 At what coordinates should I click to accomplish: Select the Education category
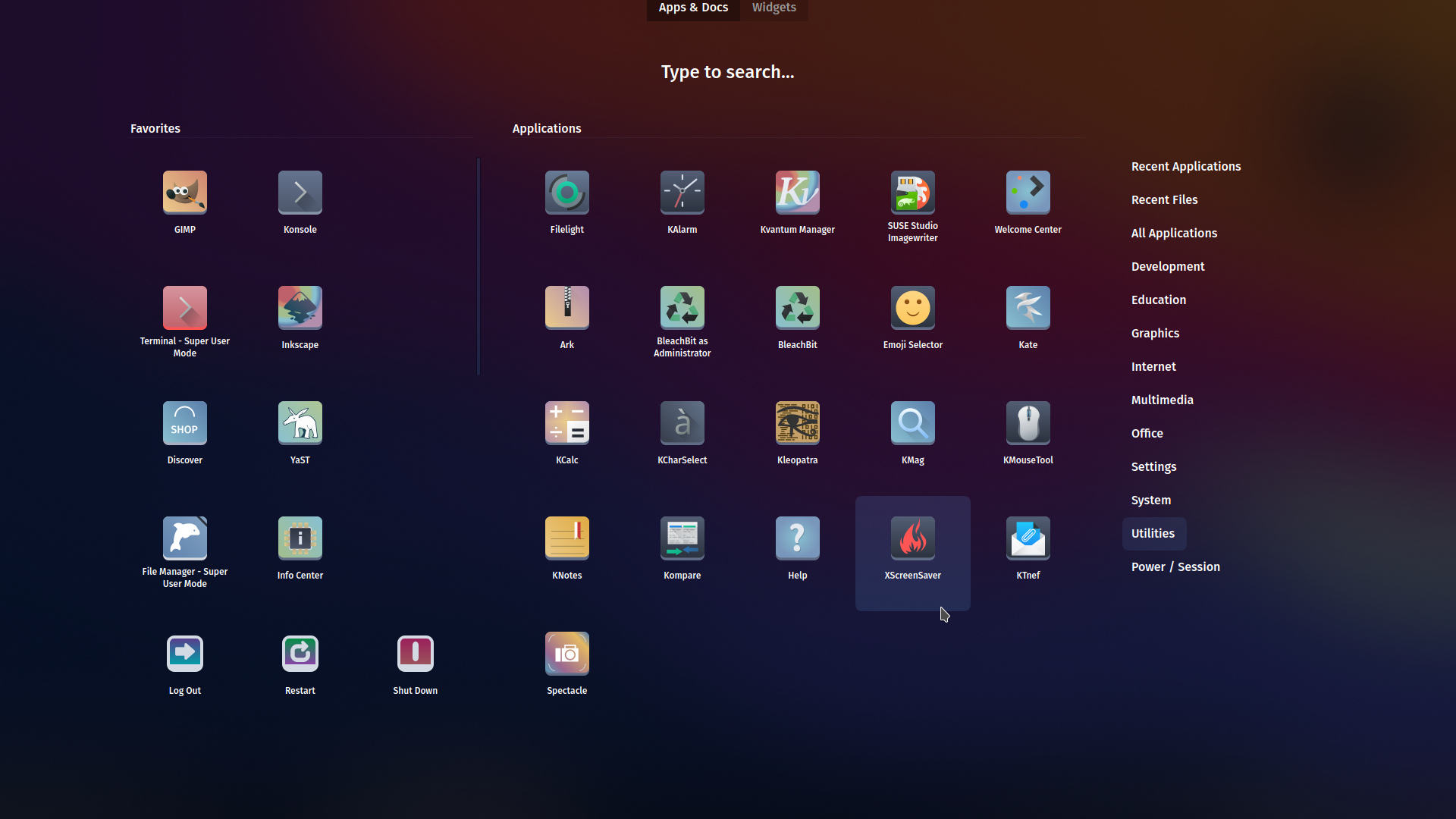tap(1159, 300)
